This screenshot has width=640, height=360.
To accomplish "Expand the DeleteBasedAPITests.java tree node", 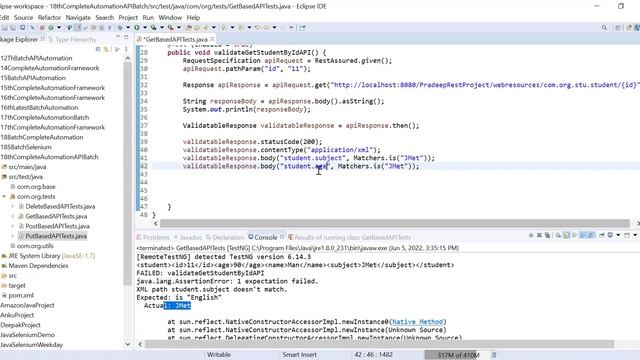I will point(13,206).
